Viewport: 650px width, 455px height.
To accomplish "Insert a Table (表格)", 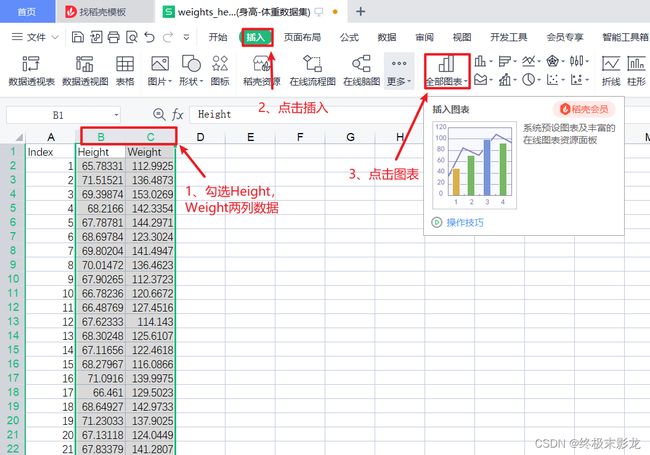I will click(125, 70).
